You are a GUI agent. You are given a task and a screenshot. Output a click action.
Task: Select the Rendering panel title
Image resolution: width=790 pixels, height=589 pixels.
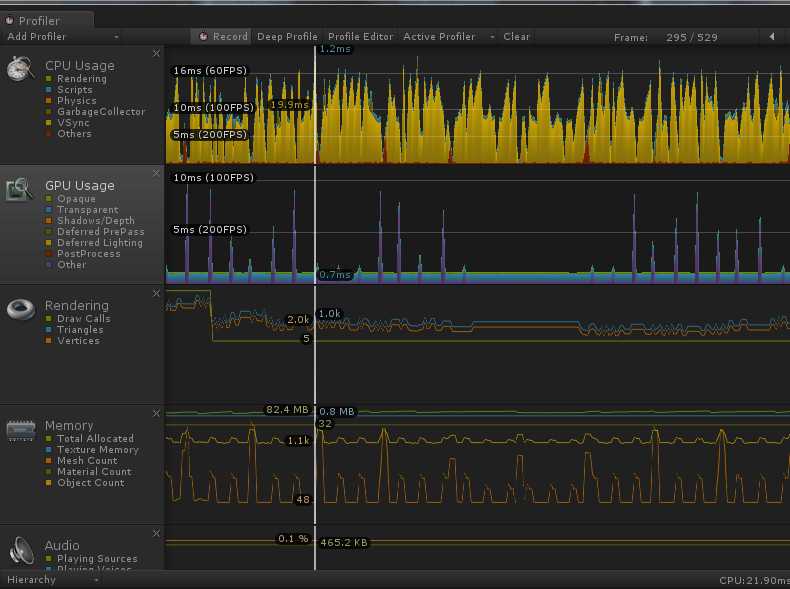point(77,305)
